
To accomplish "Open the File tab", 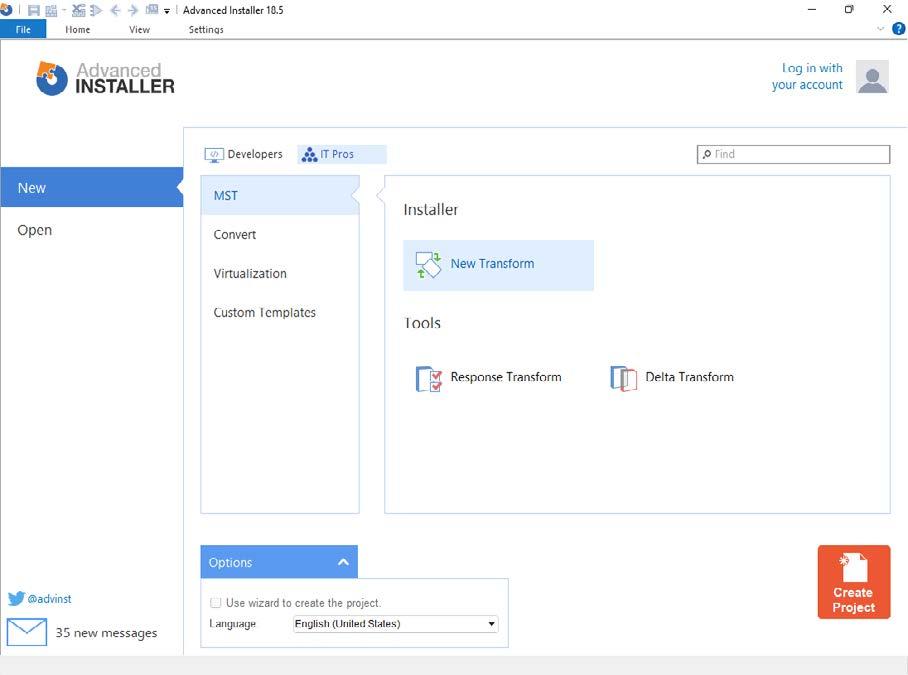I will pyautogui.click(x=23, y=30).
